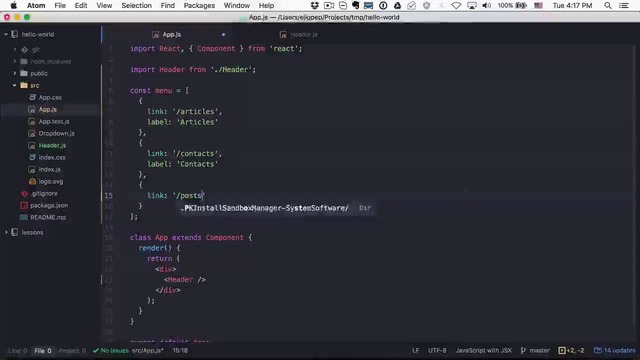Image resolution: width=640 pixels, height=360 pixels.
Task: Open Spotlight search magnifier
Action: pos(608,5)
